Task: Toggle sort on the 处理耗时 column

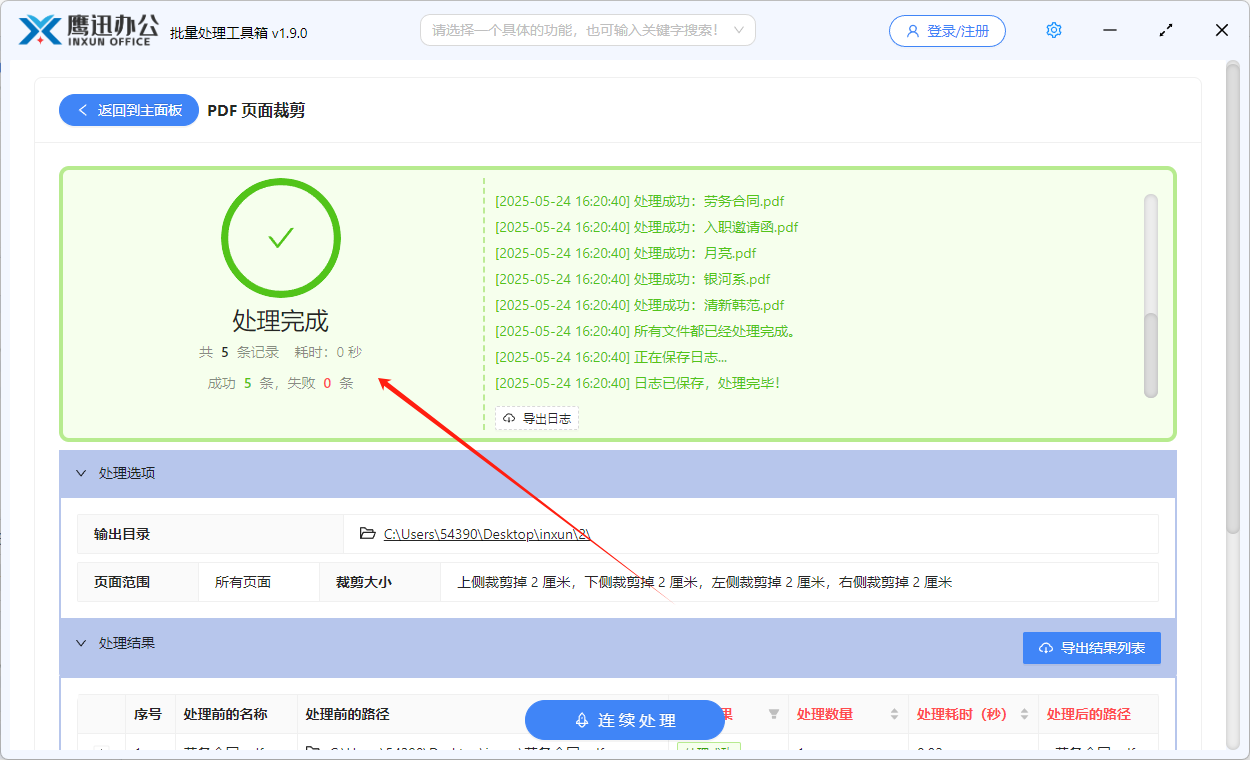Action: pos(1024,714)
